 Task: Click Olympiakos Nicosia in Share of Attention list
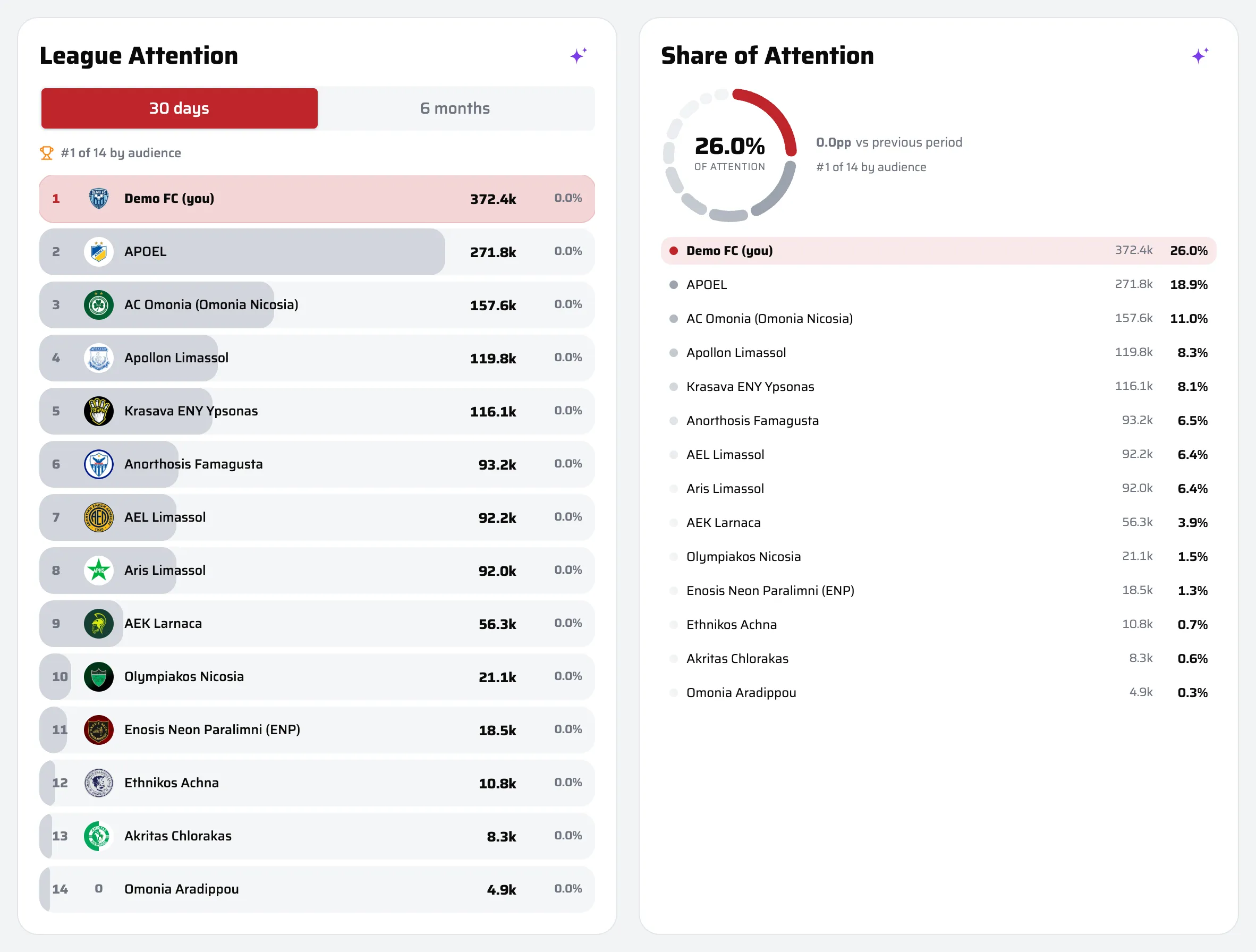[x=743, y=557]
